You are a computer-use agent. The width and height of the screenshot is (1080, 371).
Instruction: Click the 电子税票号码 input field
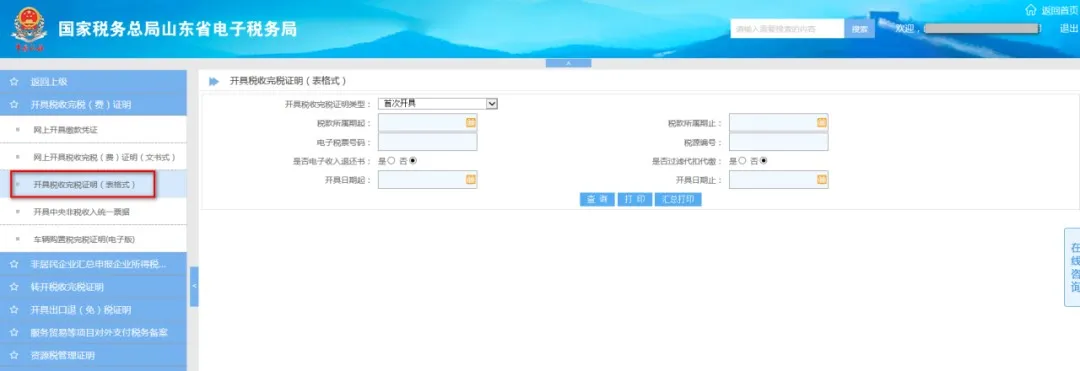pos(427,142)
